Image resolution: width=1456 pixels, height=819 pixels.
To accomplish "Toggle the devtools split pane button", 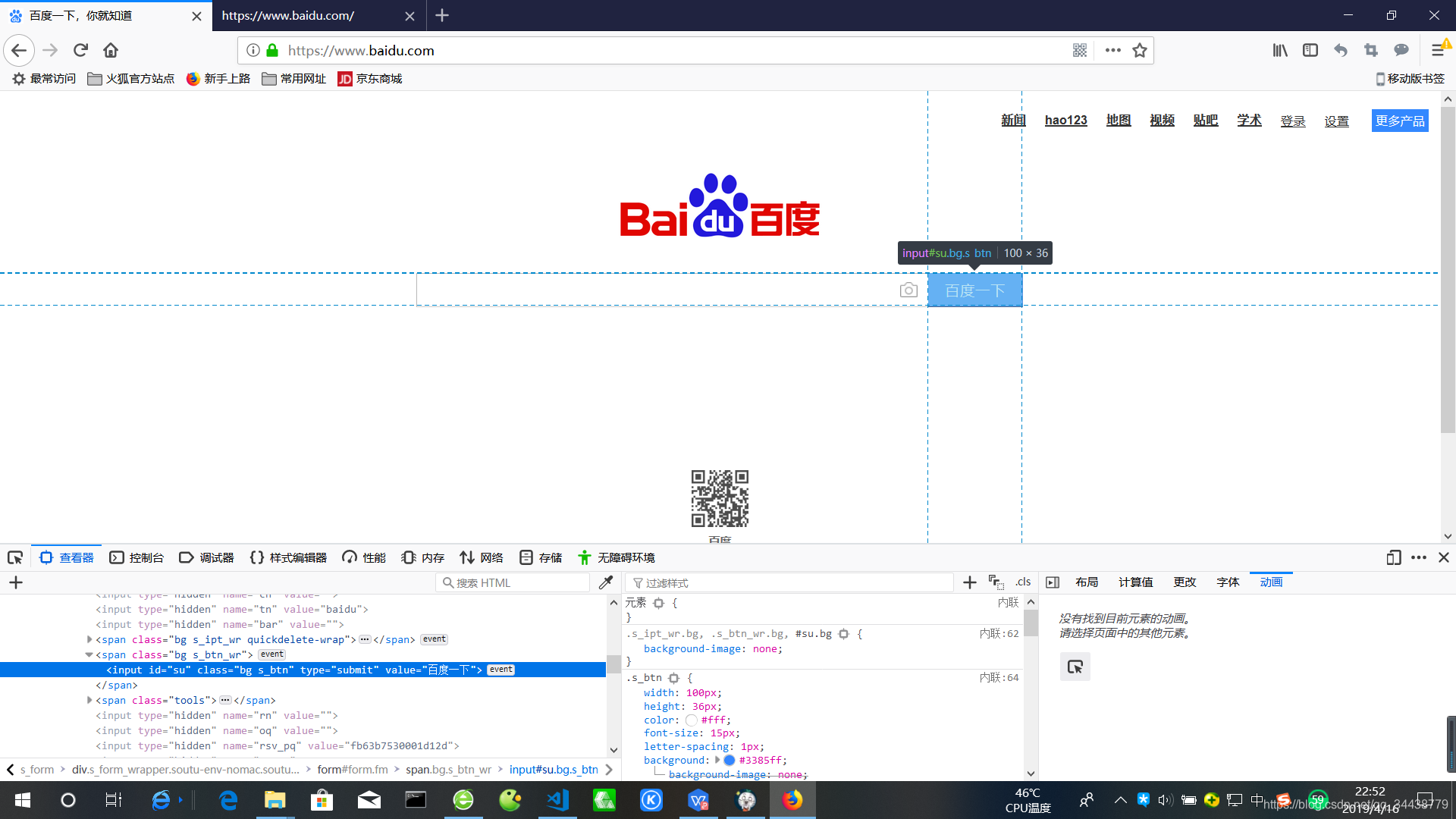I will point(1053,582).
